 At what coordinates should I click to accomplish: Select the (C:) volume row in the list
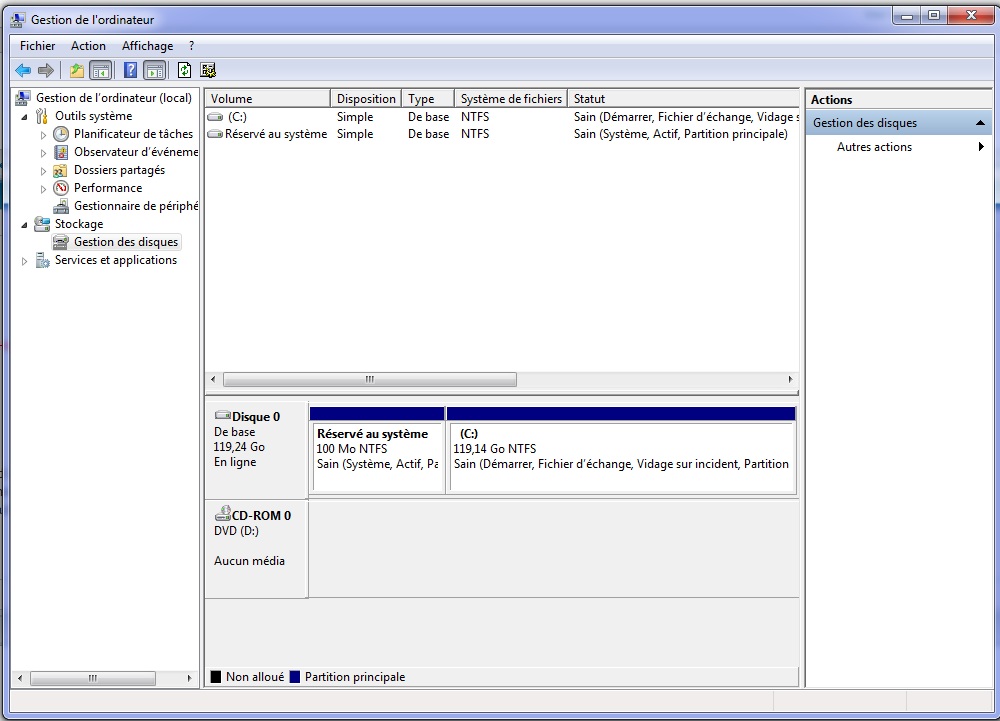tap(502, 117)
